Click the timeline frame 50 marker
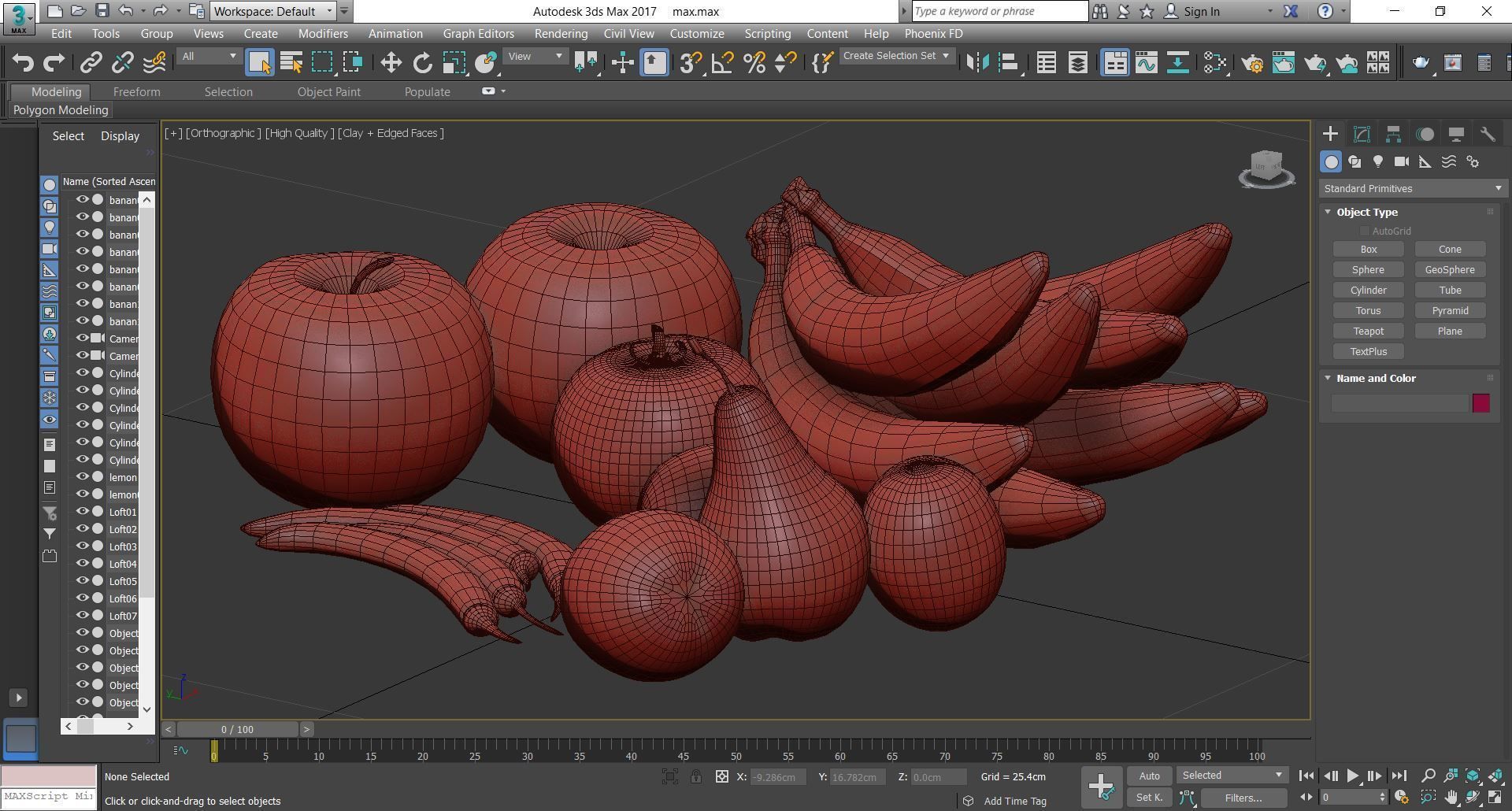 (736, 756)
